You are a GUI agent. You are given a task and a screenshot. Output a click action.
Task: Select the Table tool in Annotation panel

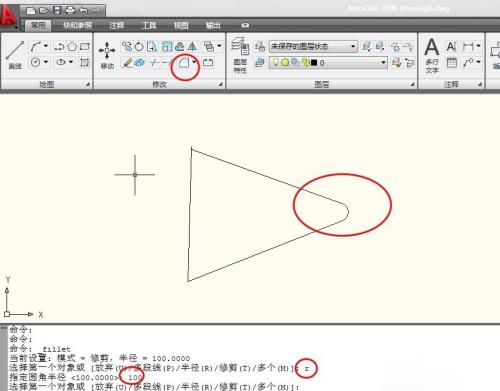452,62
